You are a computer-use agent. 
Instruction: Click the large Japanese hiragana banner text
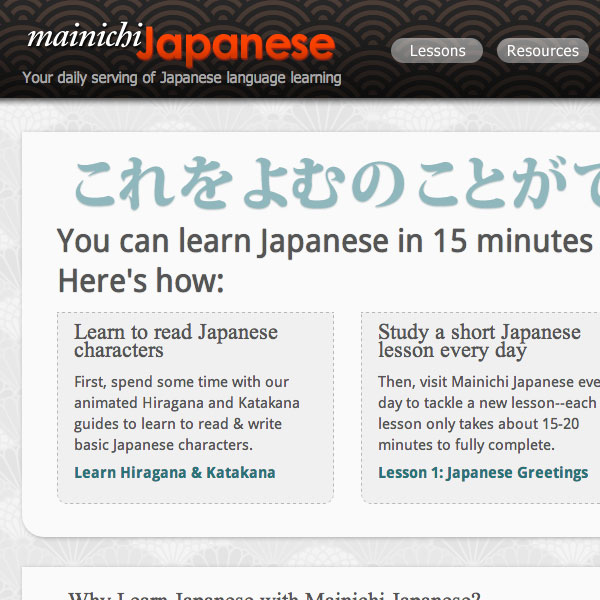pyautogui.click(x=338, y=183)
